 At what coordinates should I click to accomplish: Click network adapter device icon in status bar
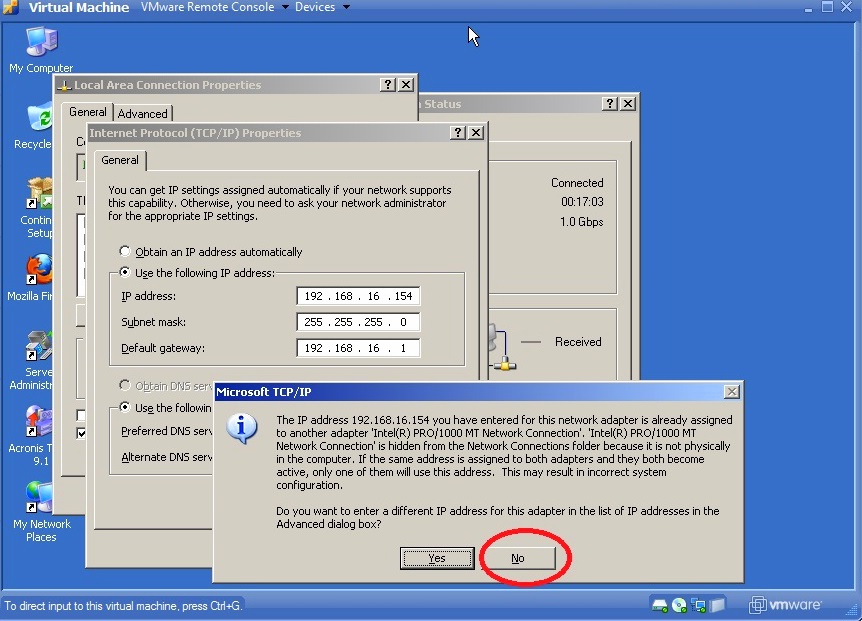tap(698, 606)
